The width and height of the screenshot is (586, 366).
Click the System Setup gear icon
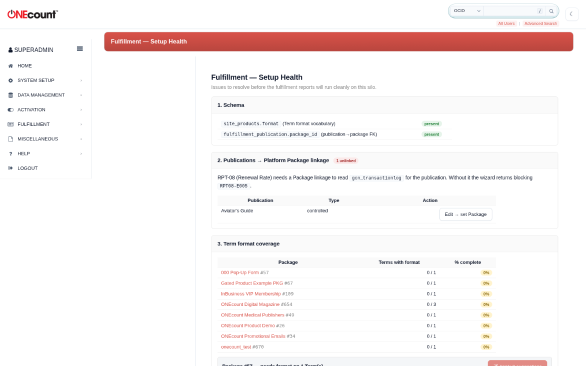pos(10,80)
